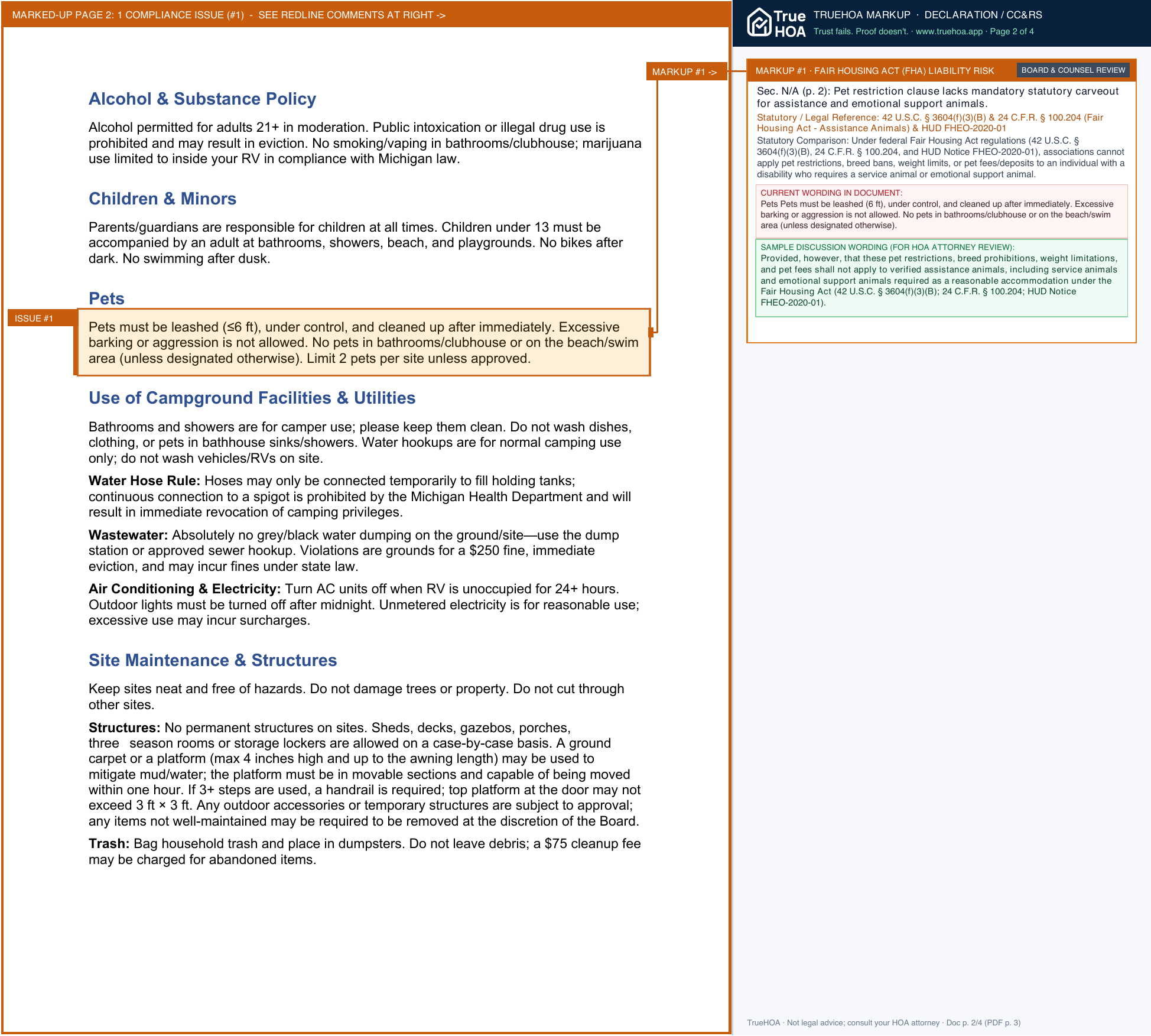1151x1036 pixels.
Task: Click the Statutory Comparison paragraph
Action: click(941, 158)
